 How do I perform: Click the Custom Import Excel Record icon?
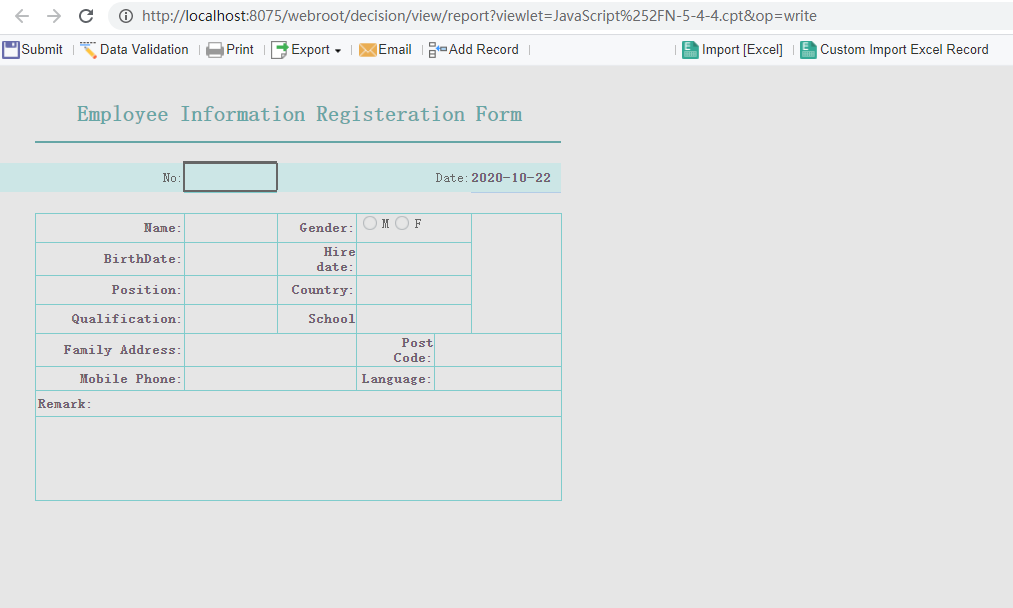click(x=808, y=50)
